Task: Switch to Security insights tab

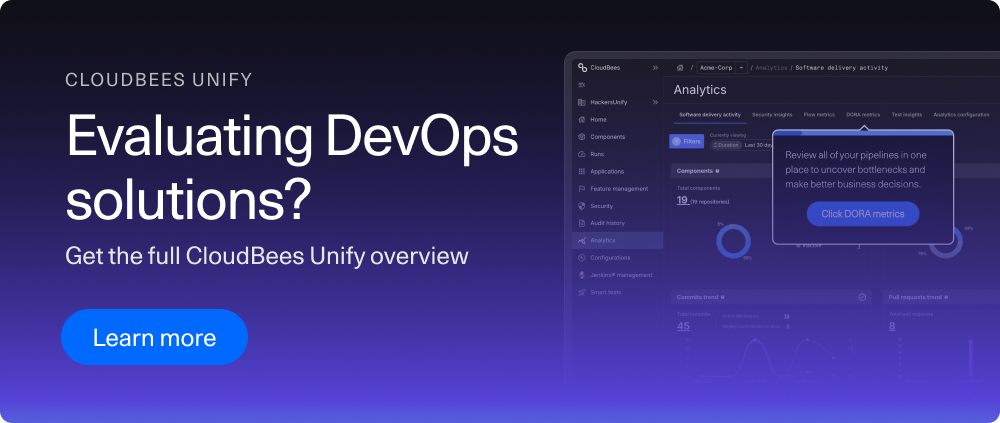Action: pos(772,115)
